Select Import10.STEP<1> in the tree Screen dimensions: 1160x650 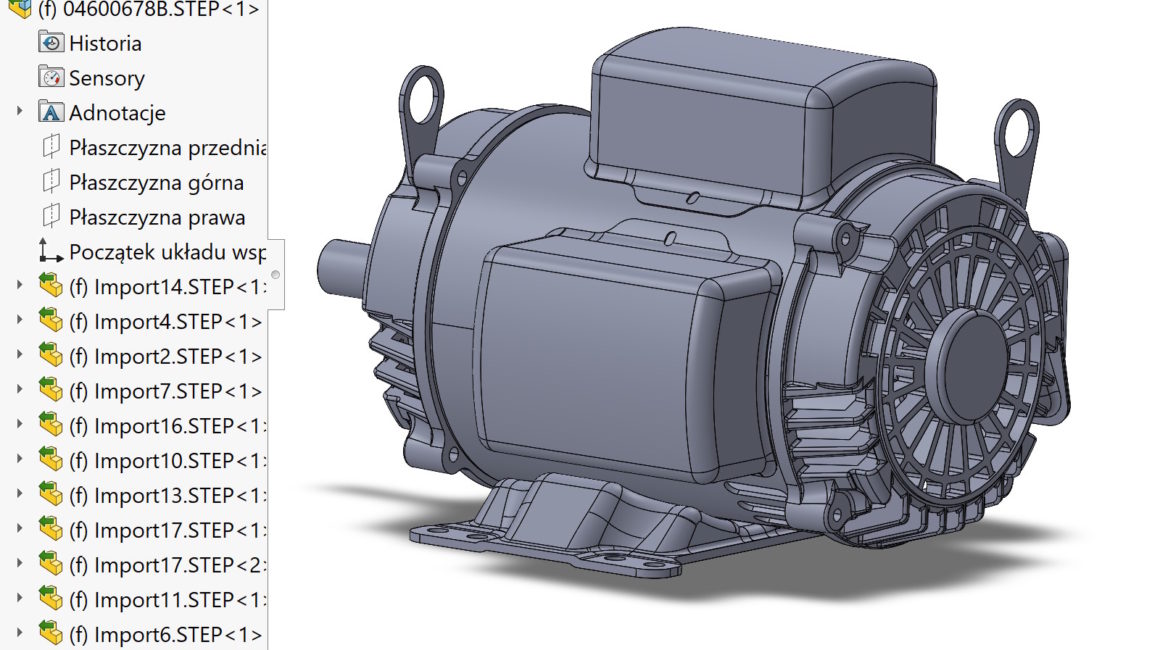pos(165,461)
